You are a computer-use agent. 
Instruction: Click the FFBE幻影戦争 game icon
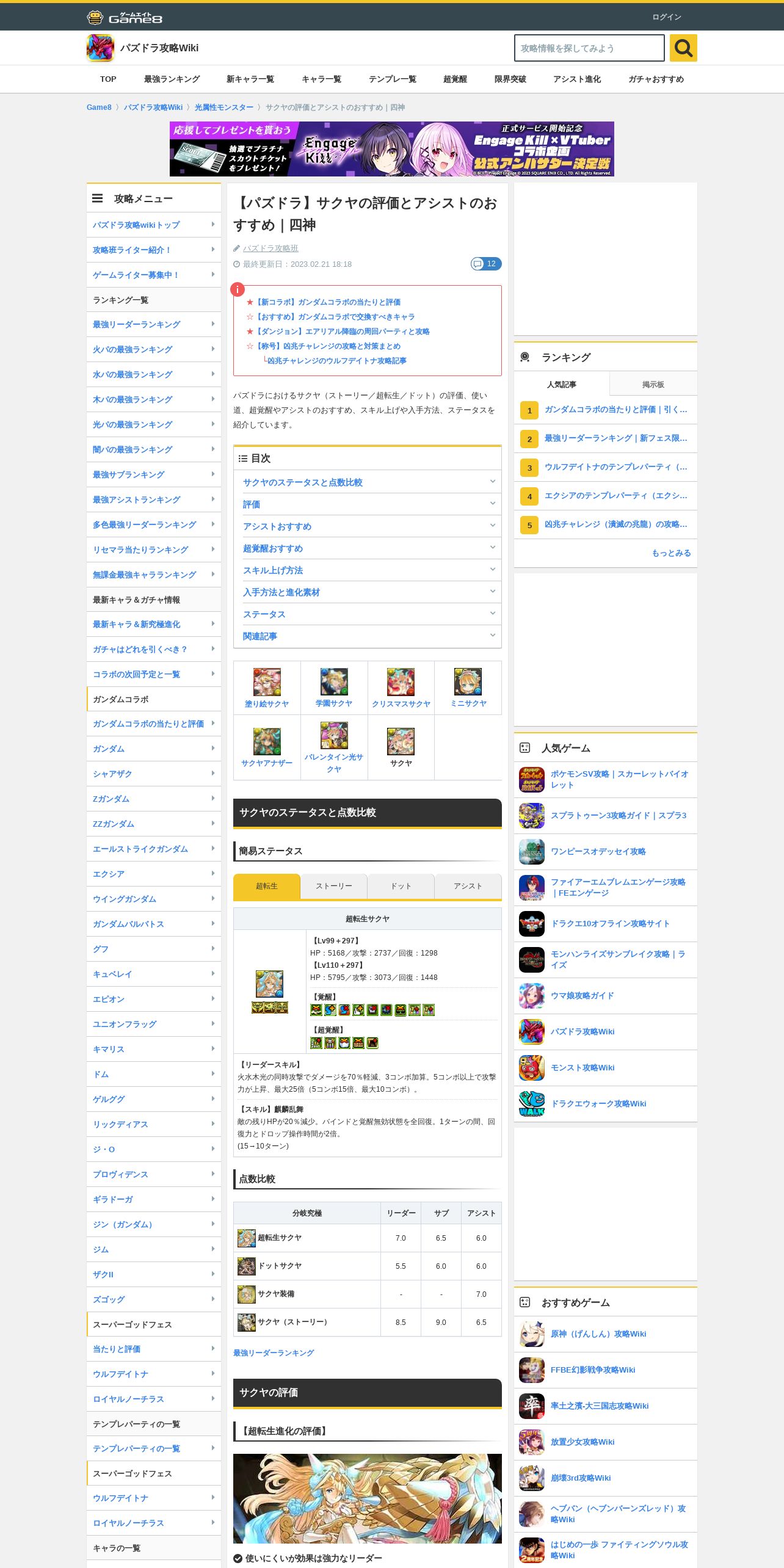coord(532,1370)
